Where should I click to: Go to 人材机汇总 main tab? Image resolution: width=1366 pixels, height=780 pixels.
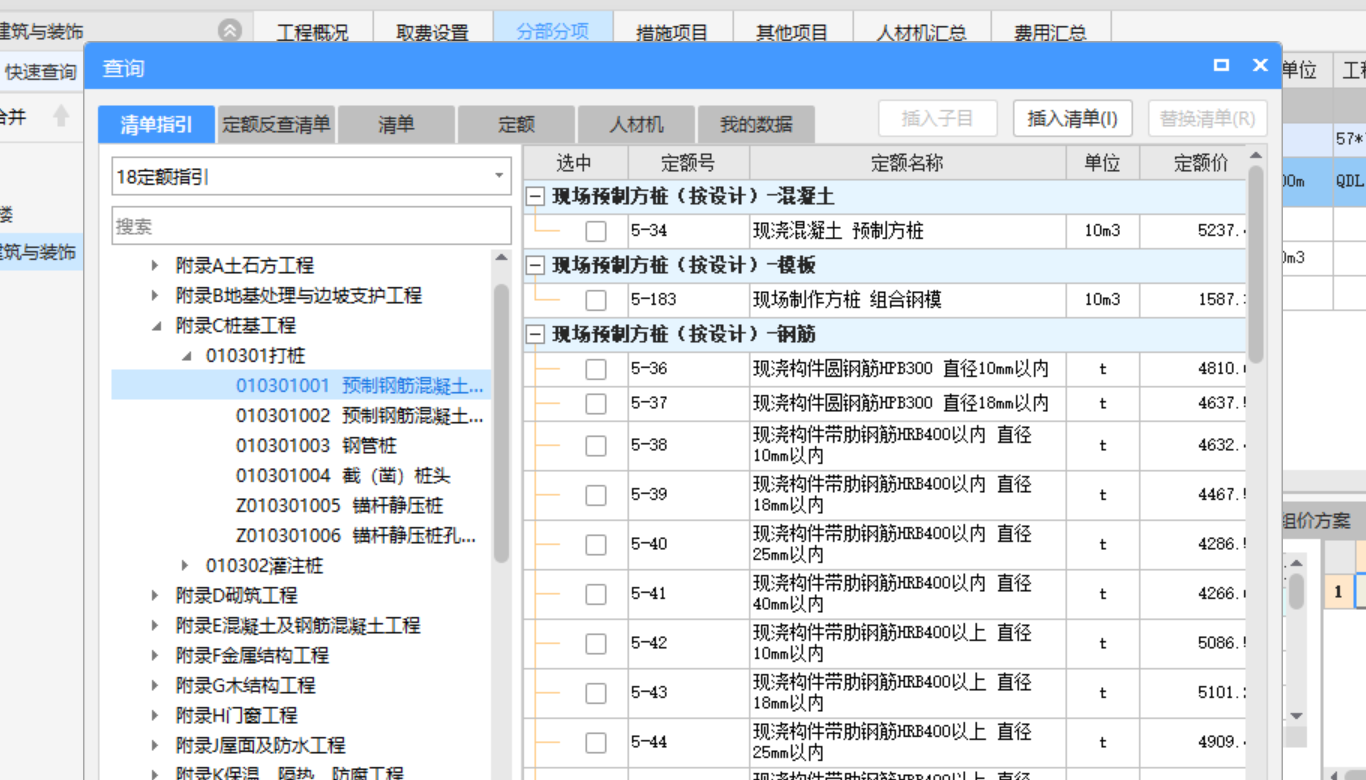921,30
